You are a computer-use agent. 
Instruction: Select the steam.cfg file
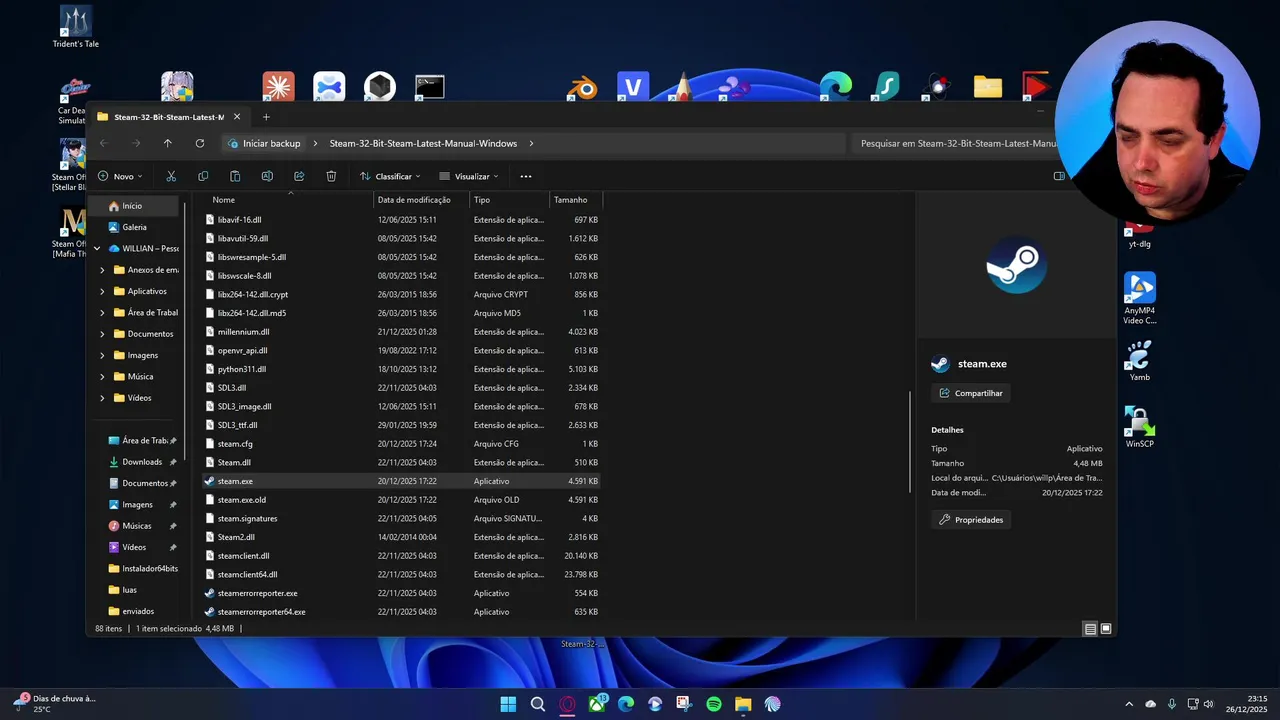[x=401, y=444]
